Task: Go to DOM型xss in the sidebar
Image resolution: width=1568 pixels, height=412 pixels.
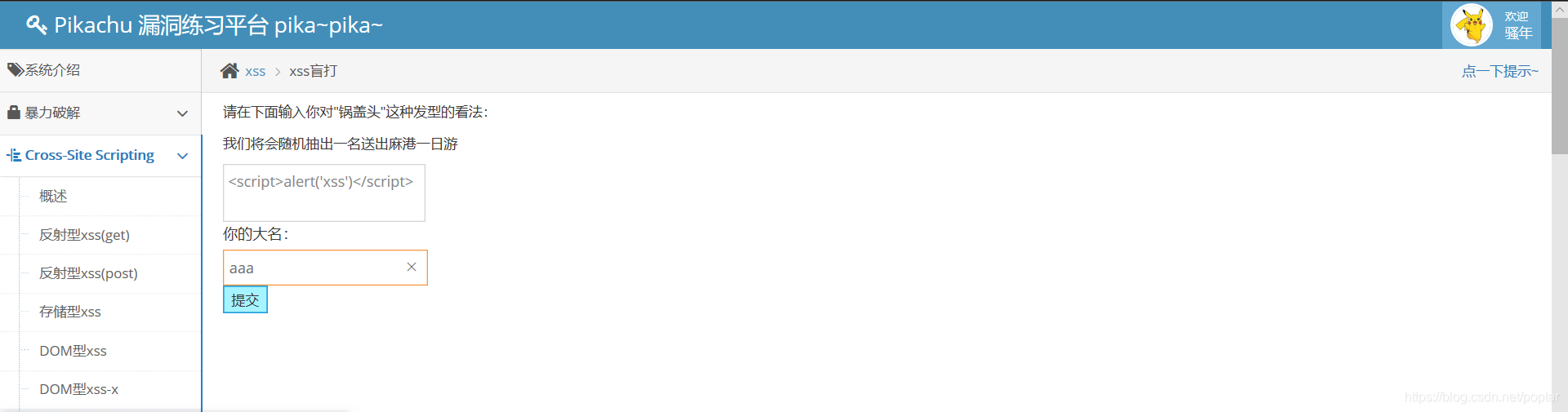Action: 73,351
